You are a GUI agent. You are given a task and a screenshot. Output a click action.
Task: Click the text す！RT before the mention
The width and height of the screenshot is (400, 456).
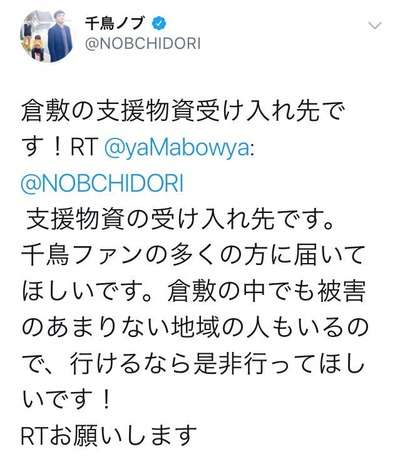coord(59,148)
